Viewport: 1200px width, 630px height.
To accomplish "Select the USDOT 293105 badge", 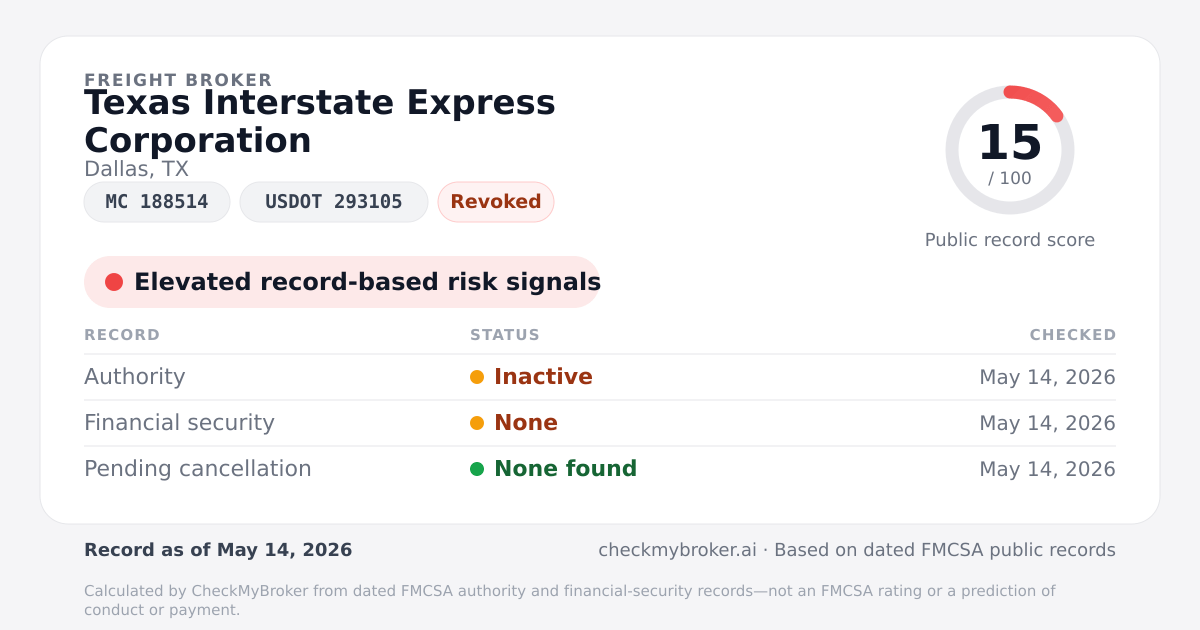I will click(334, 202).
